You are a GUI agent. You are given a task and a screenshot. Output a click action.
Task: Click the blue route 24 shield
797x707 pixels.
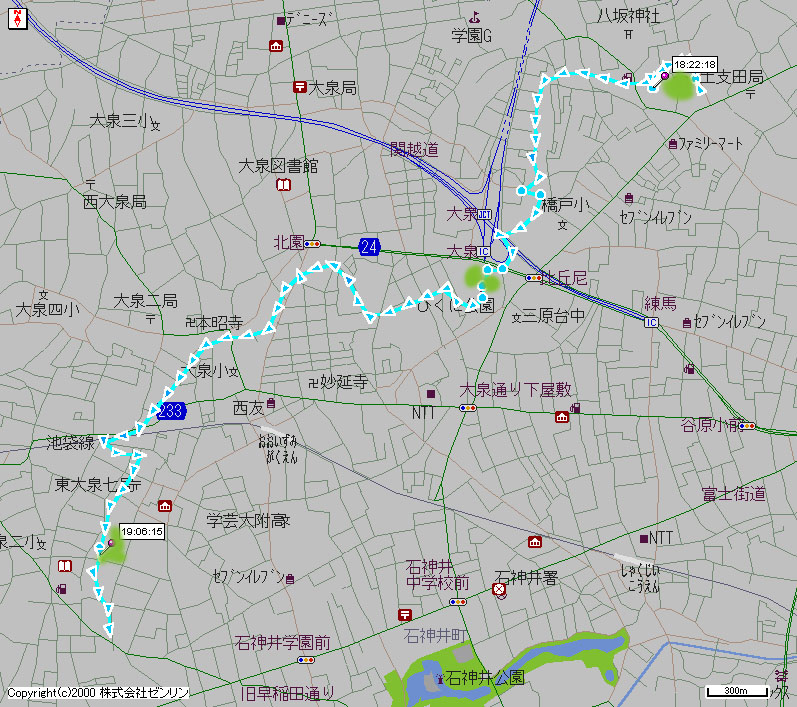pos(369,245)
